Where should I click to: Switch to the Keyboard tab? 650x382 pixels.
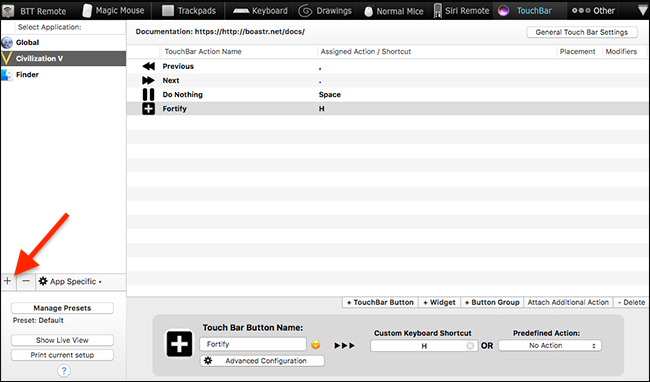pyautogui.click(x=260, y=11)
